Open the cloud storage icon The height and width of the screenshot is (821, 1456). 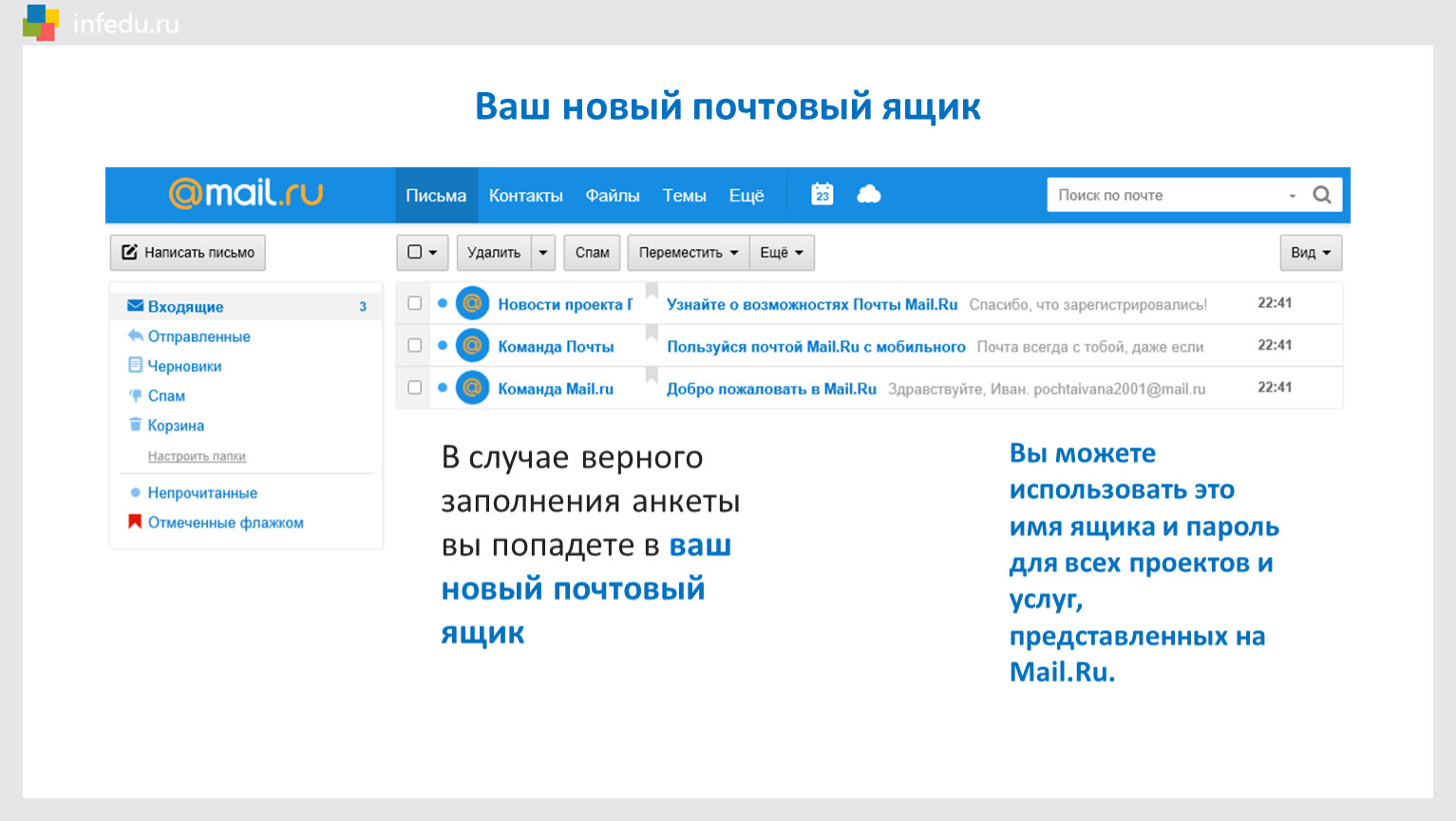(x=869, y=195)
